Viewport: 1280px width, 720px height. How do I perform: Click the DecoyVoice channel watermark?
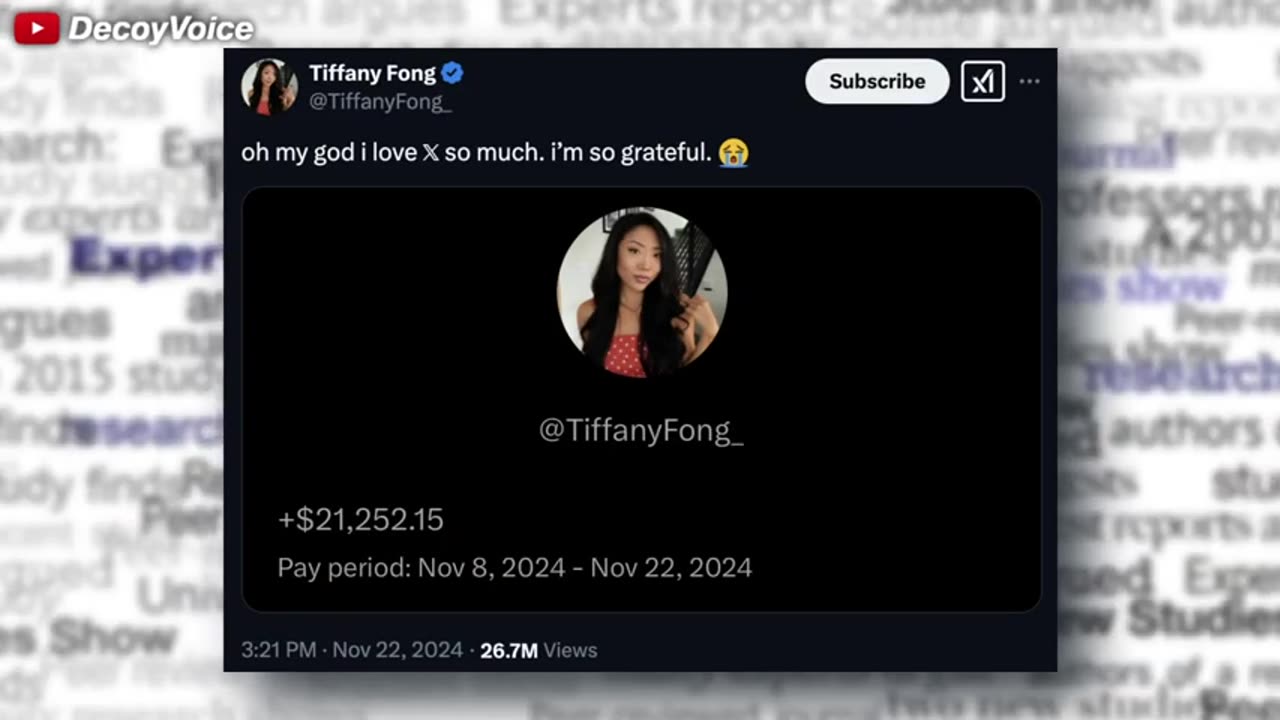tap(160, 29)
